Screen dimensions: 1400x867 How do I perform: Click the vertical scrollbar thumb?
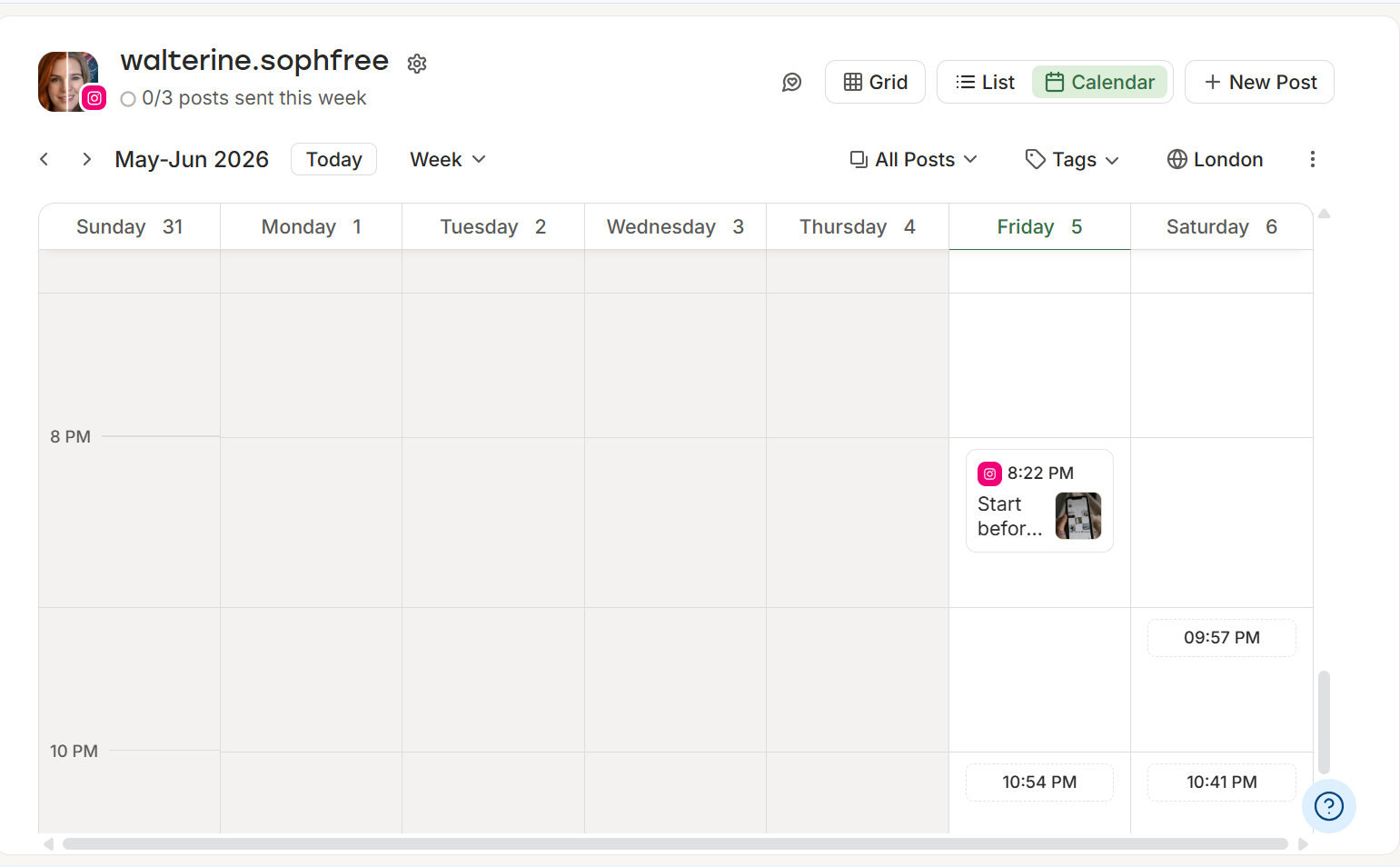1324,722
